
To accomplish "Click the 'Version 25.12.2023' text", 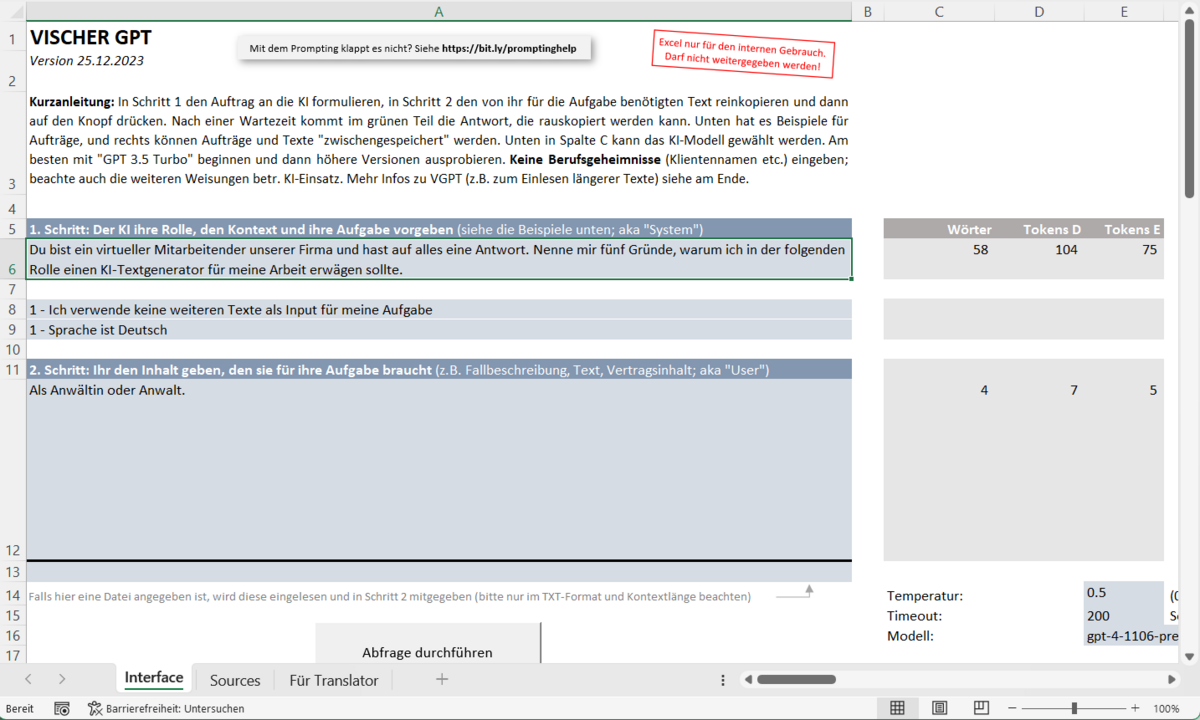I will pos(87,61).
